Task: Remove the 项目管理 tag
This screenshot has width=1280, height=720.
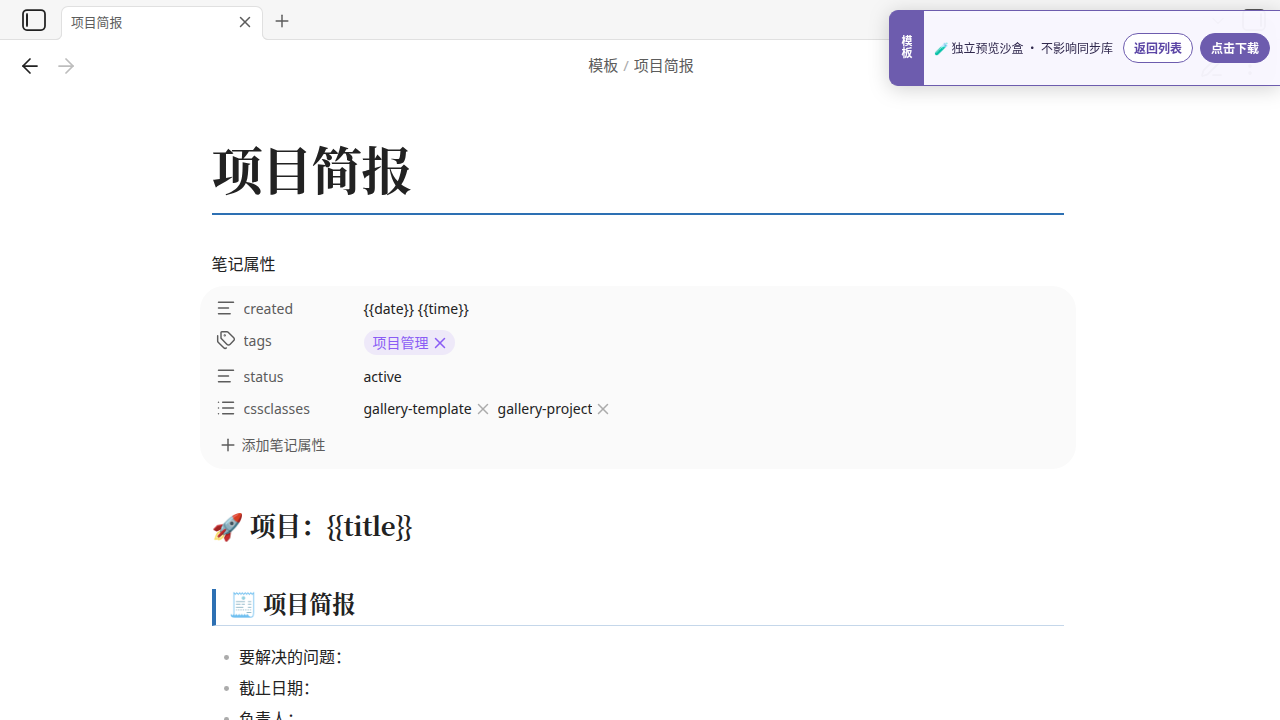Action: pyautogui.click(x=440, y=343)
